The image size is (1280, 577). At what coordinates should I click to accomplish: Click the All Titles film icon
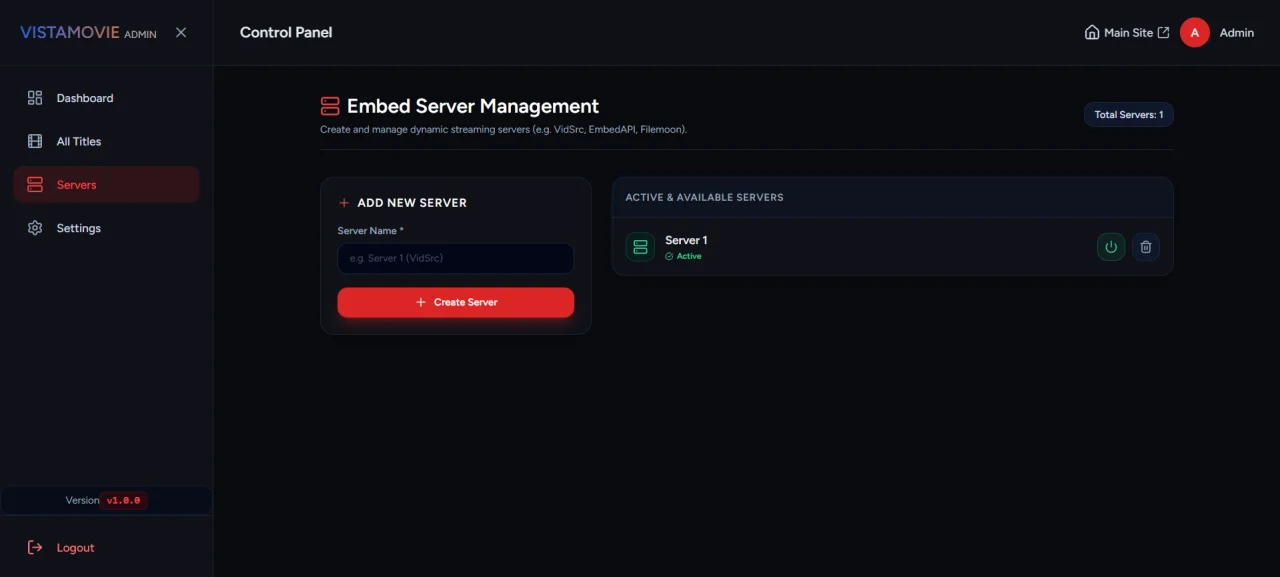pyautogui.click(x=35, y=141)
